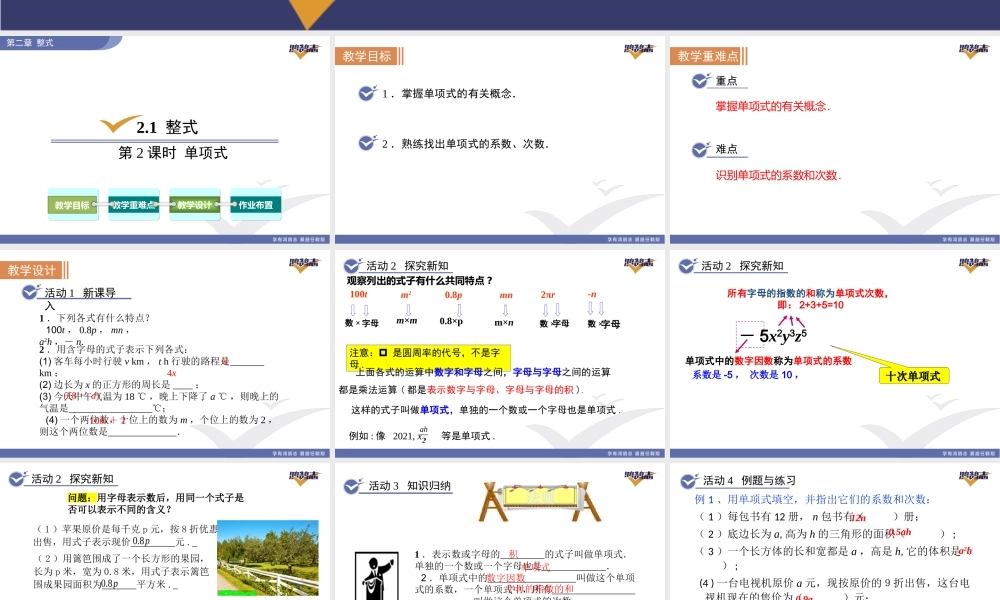Click the down arrow under mn expression
The width and height of the screenshot is (1000, 600).
[505, 310]
